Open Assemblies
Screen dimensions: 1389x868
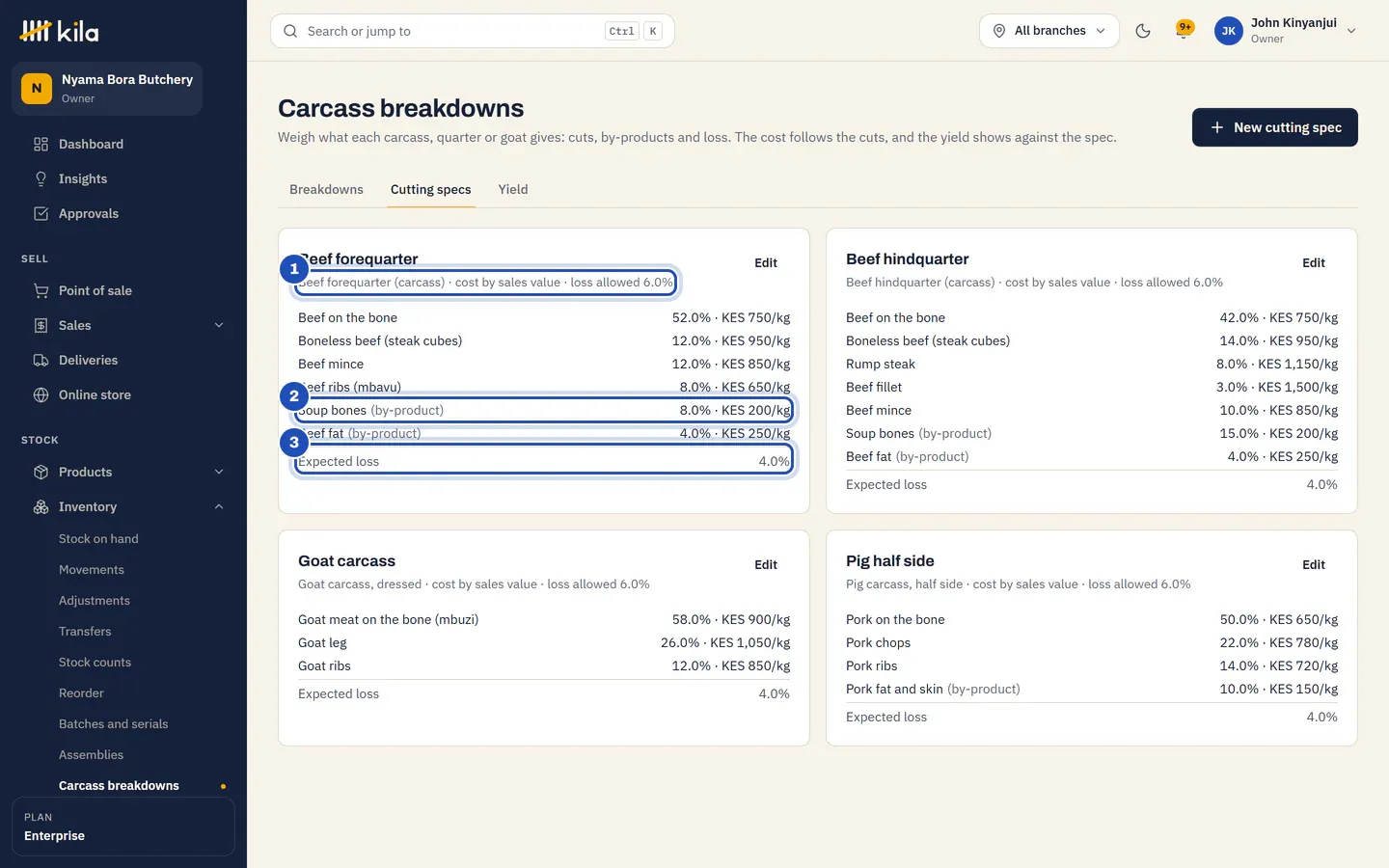(x=91, y=755)
